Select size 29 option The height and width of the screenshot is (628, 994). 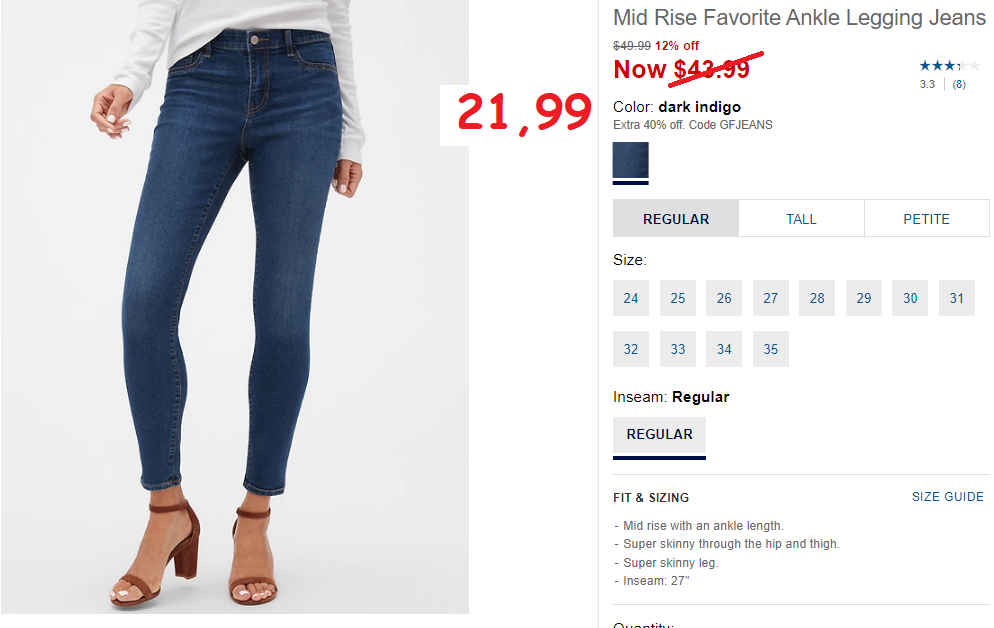(863, 298)
